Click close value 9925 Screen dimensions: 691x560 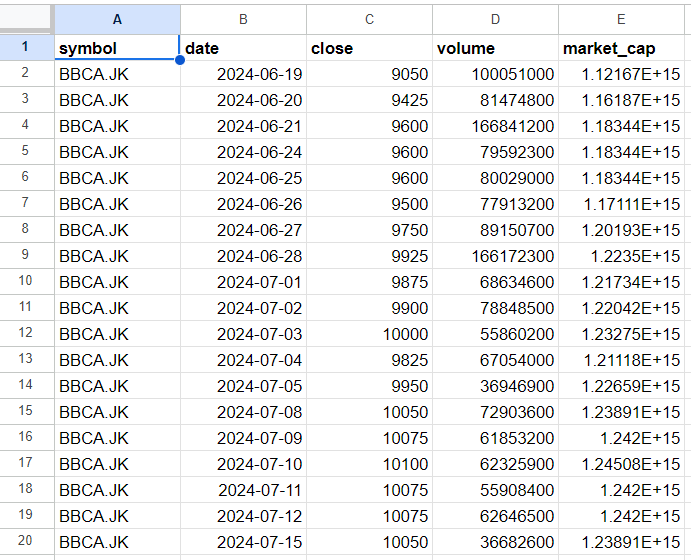(x=369, y=256)
